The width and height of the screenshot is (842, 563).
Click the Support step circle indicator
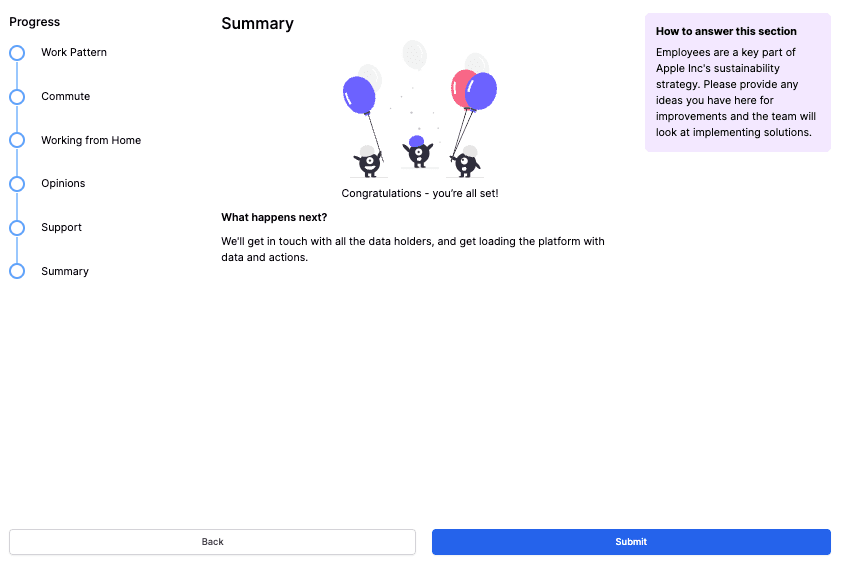17,228
